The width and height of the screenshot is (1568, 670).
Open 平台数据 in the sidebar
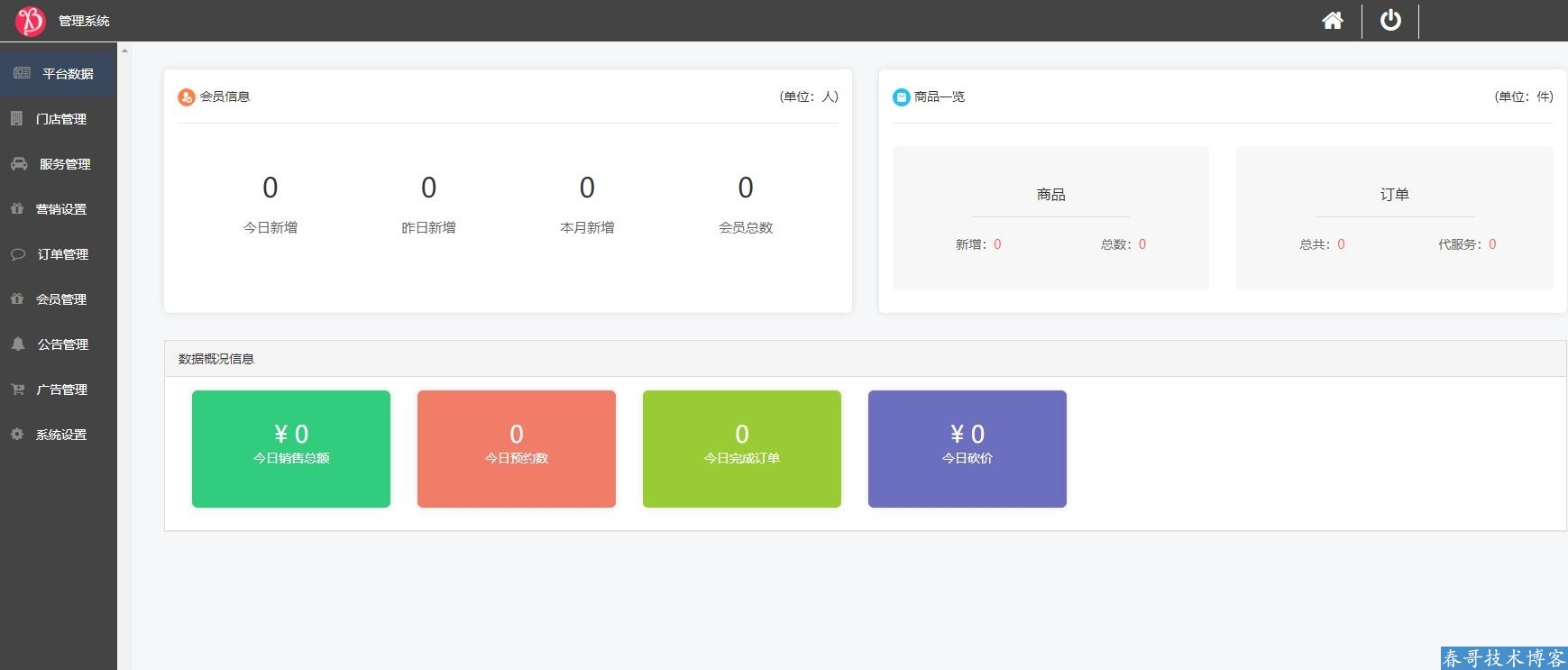(68, 74)
